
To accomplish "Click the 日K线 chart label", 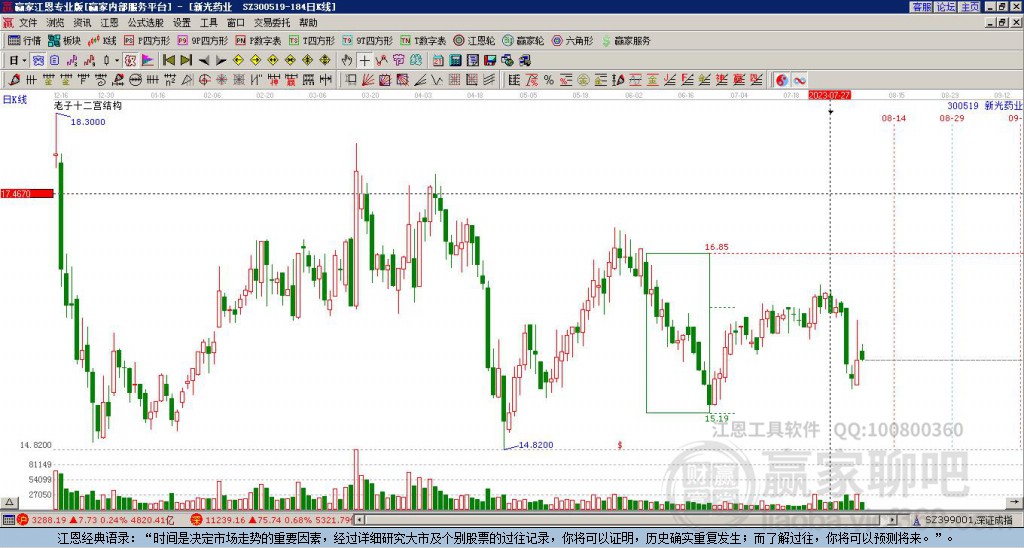I will click(x=15, y=100).
